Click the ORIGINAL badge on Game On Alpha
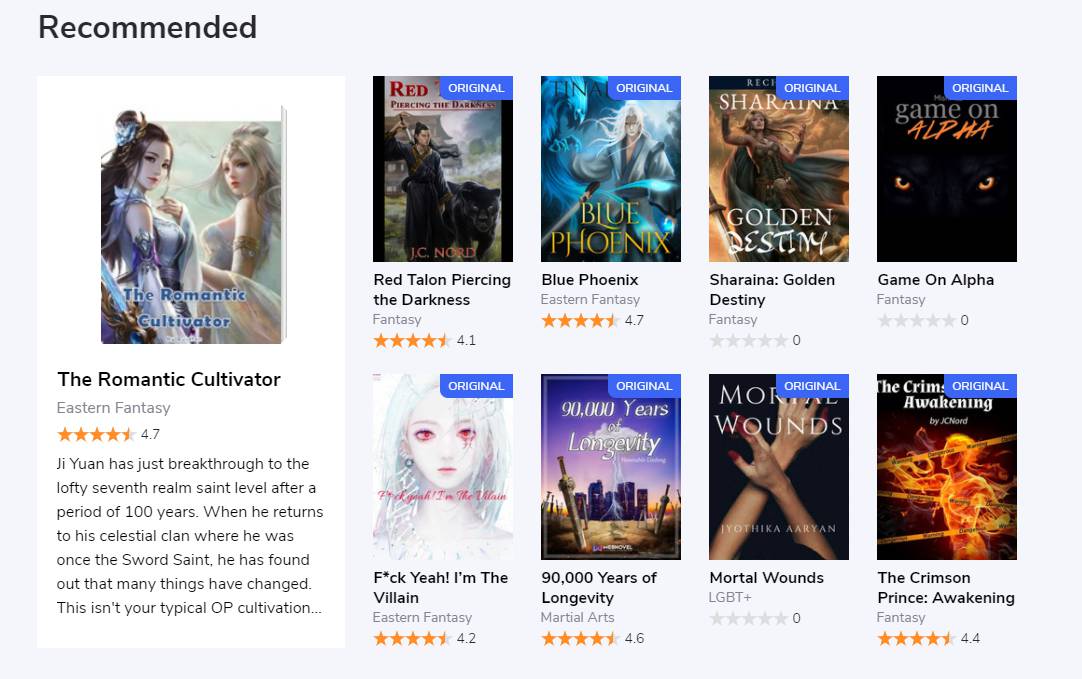1082x679 pixels. [x=980, y=88]
